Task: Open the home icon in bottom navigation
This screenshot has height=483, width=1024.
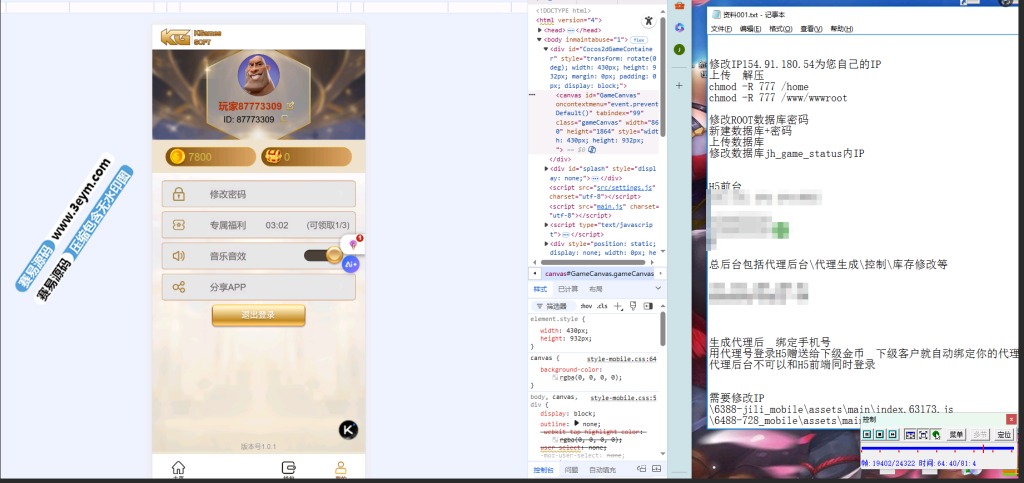Action: 178,468
